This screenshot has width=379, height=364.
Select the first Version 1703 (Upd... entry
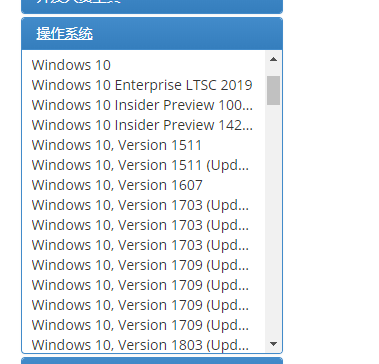pos(144,205)
